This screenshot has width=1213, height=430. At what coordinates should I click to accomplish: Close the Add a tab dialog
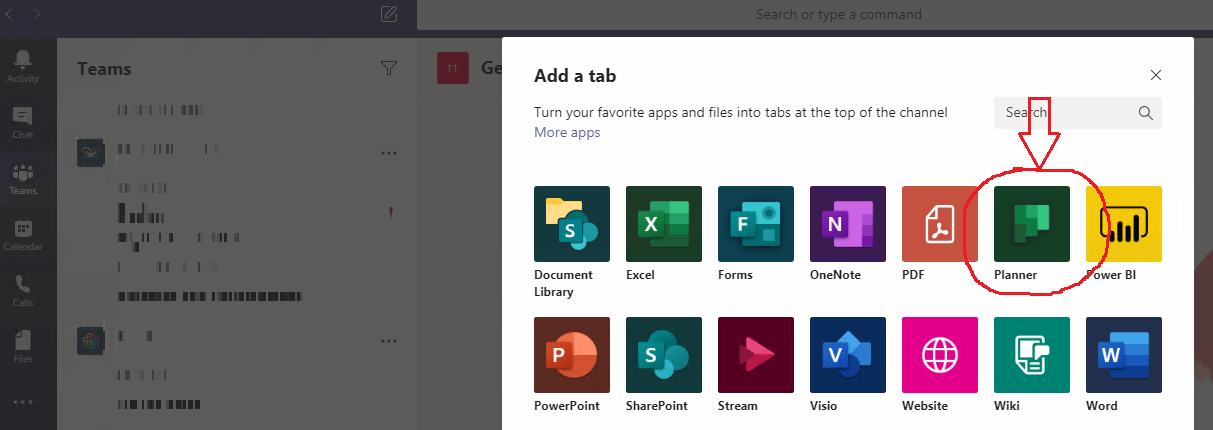point(1156,75)
